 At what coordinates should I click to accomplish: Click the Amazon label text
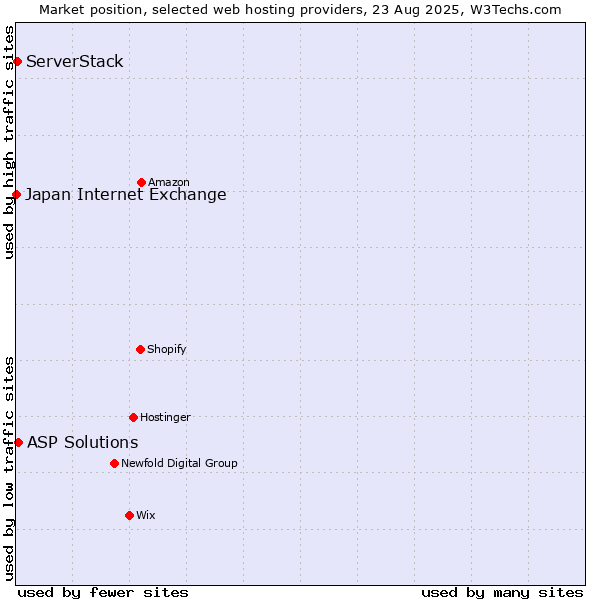(169, 182)
